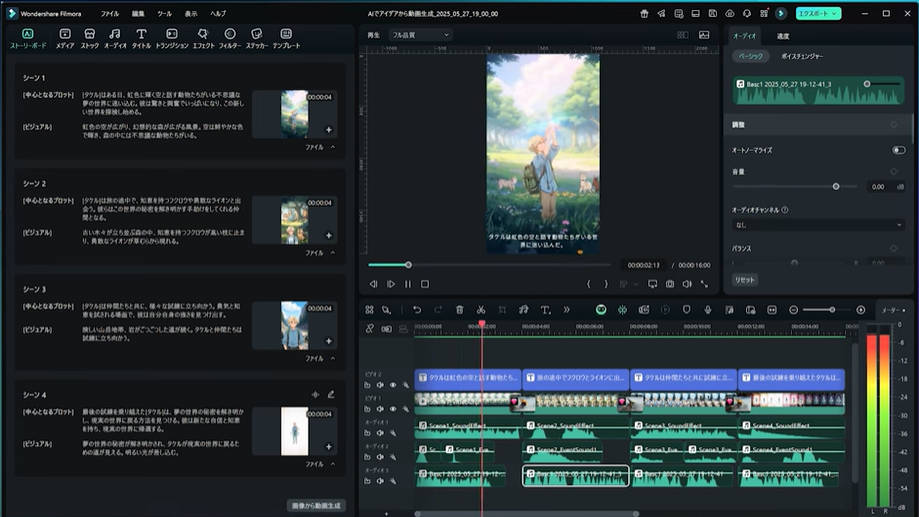Click the shield marker icon in timeline toolbar
The height and width of the screenshot is (517, 919).
coord(686,309)
